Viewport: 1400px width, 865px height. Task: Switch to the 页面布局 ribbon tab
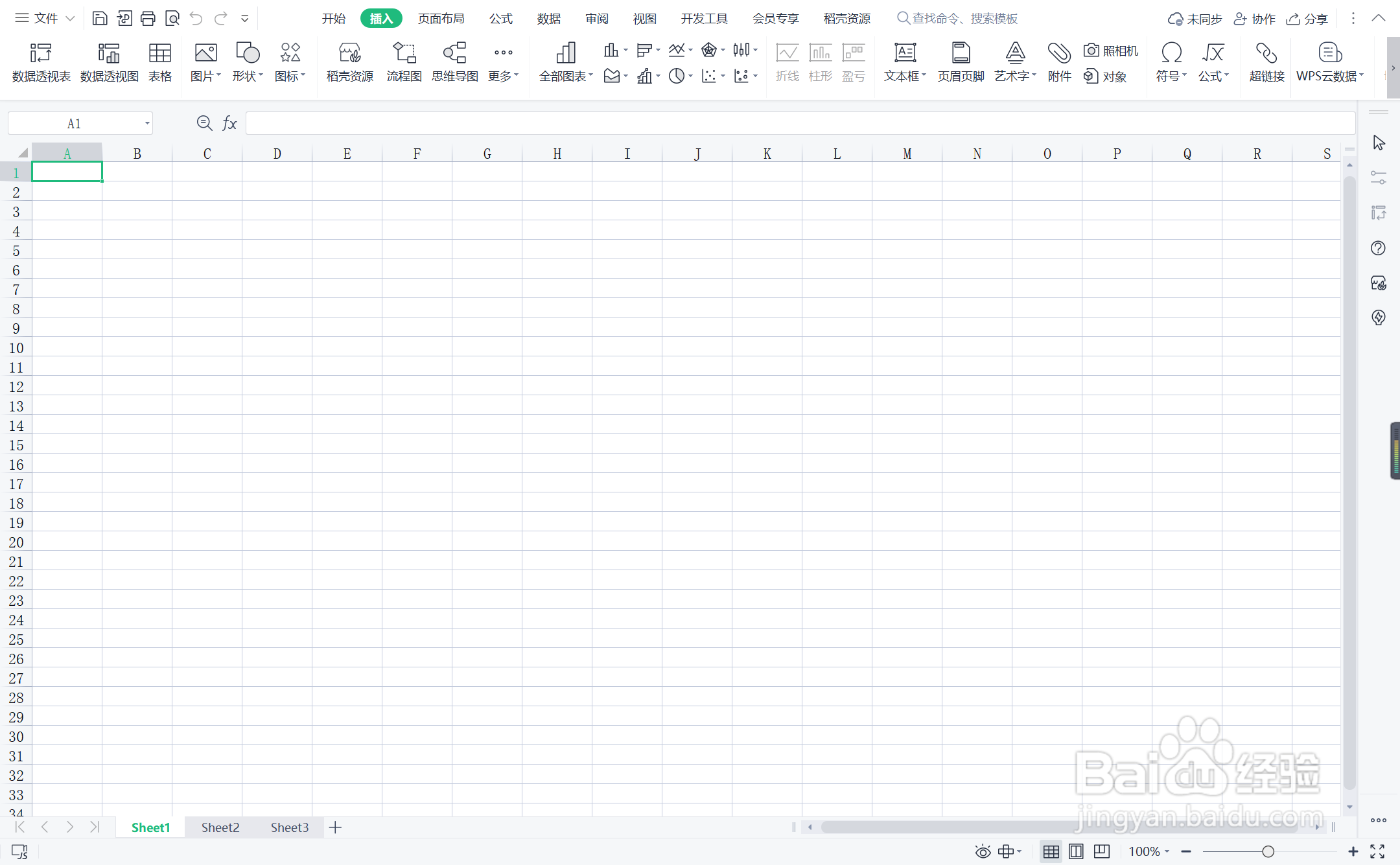(x=441, y=18)
